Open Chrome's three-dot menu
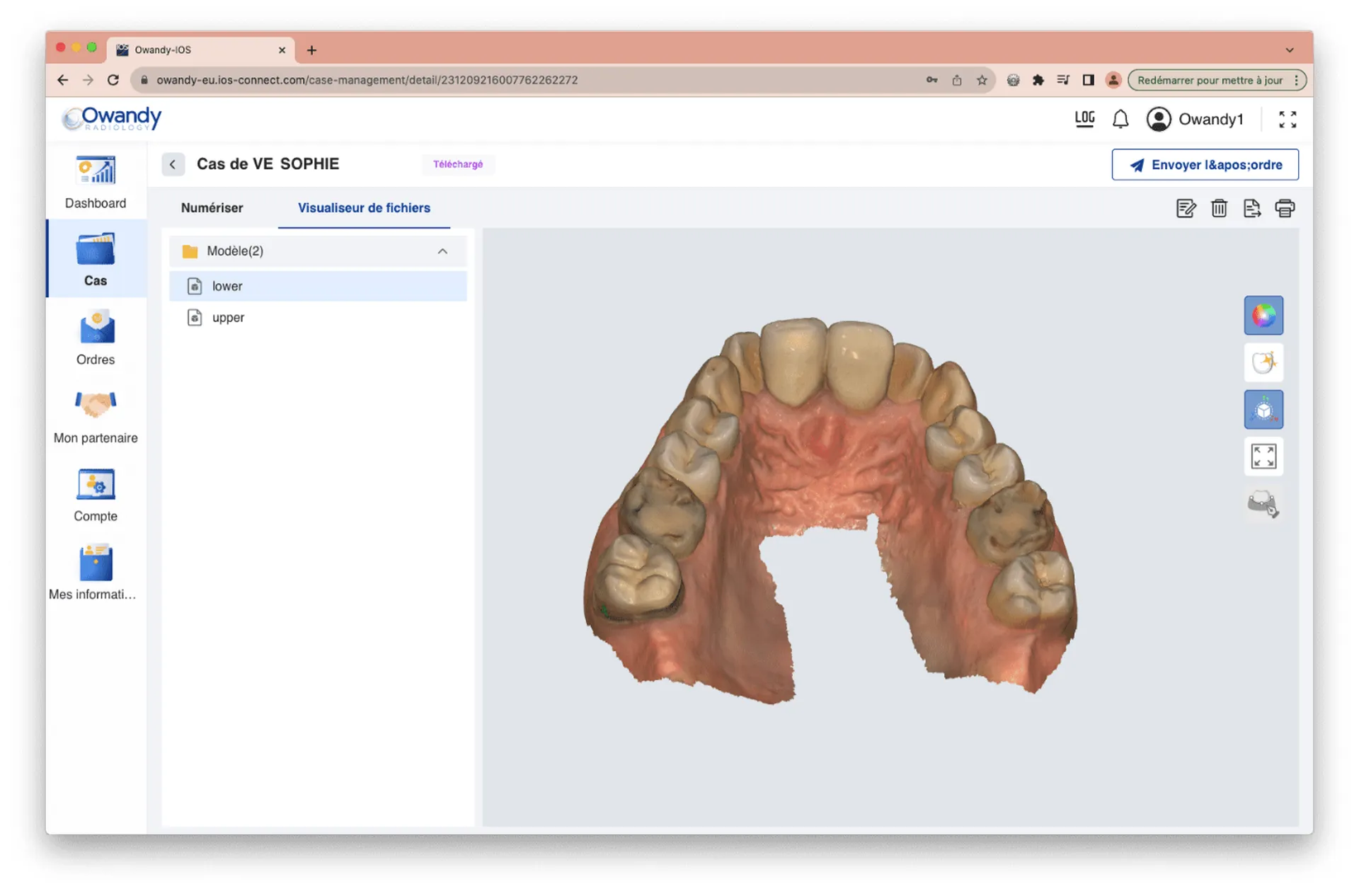The height and width of the screenshot is (896, 1359). point(1296,80)
